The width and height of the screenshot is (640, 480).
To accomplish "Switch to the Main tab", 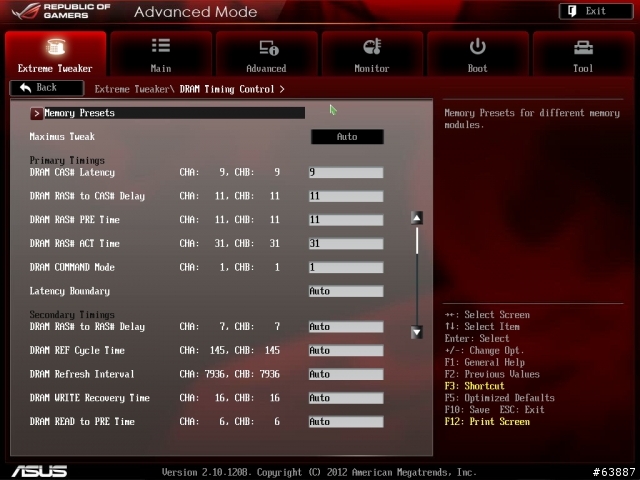I will pyautogui.click(x=161, y=53).
